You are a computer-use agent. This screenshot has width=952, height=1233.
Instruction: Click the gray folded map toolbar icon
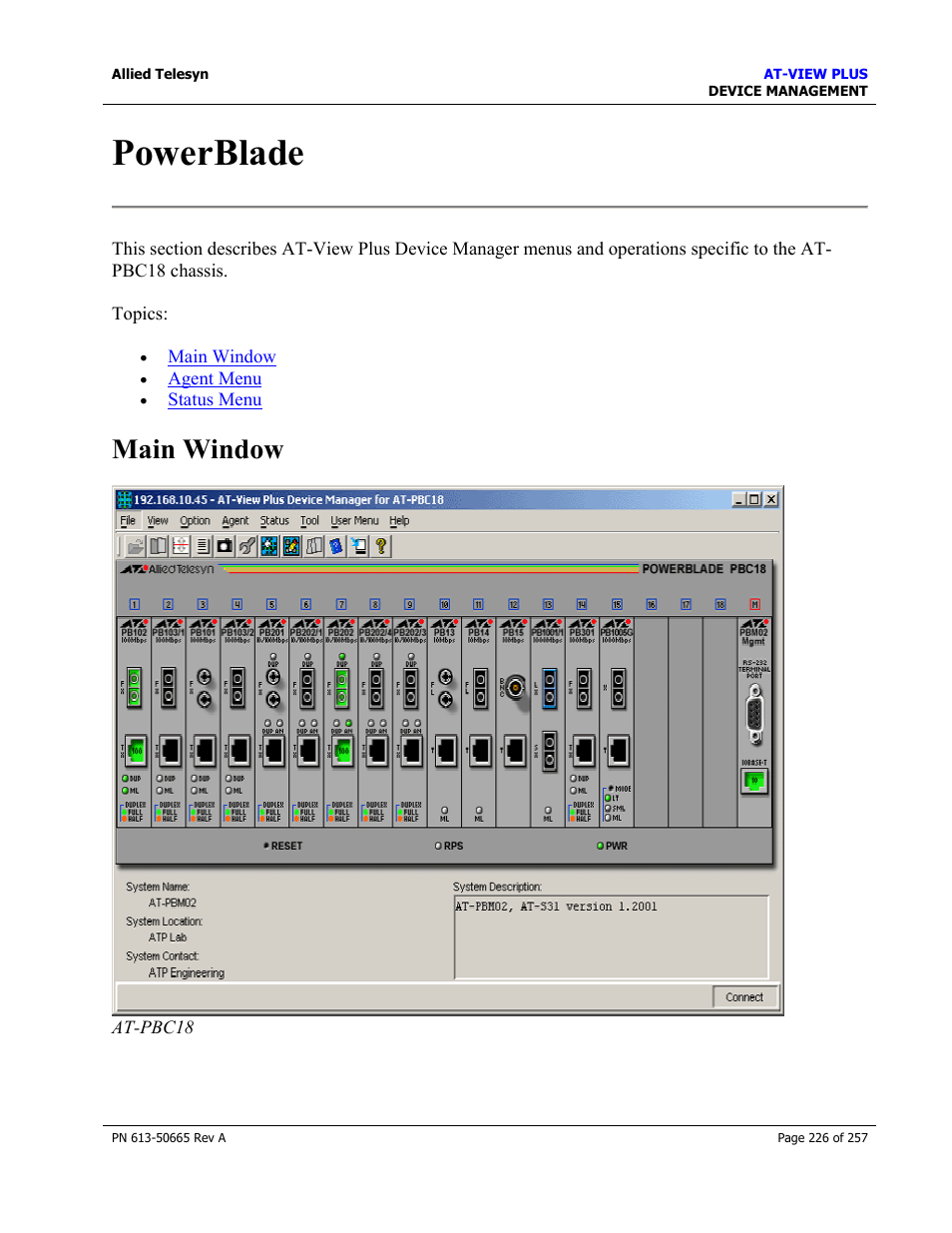pyautogui.click(x=314, y=546)
